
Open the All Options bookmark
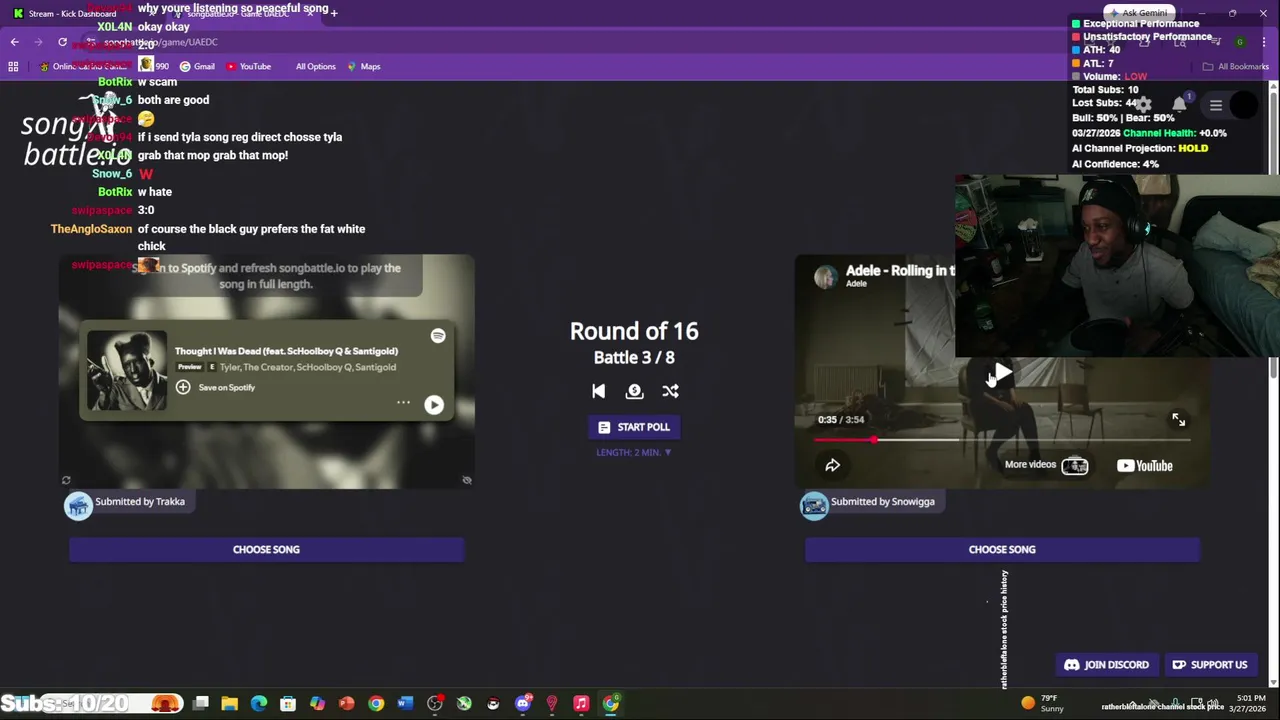click(315, 66)
